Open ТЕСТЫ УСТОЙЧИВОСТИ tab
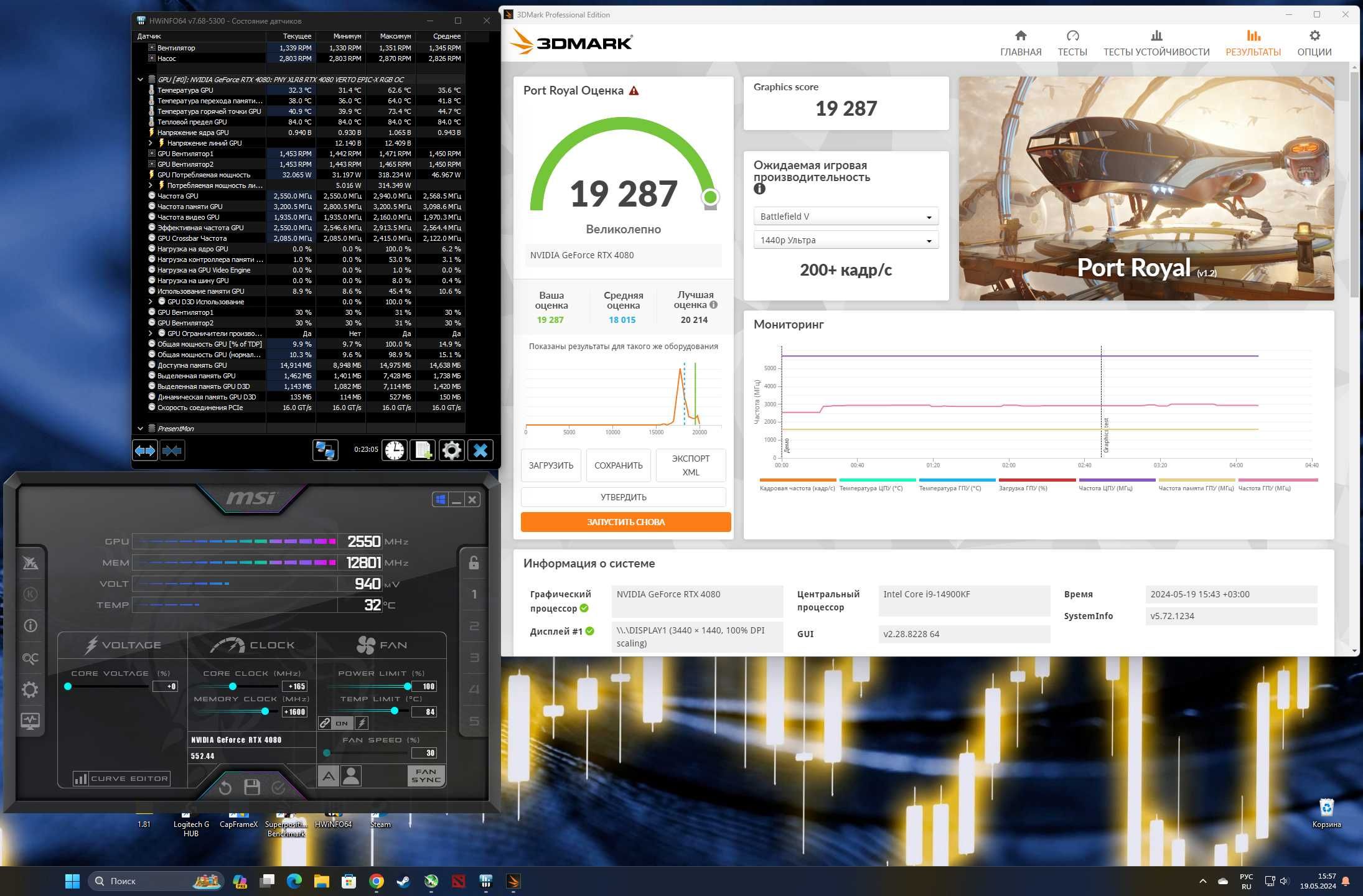Image resolution: width=1363 pixels, height=896 pixels. pos(1156,44)
